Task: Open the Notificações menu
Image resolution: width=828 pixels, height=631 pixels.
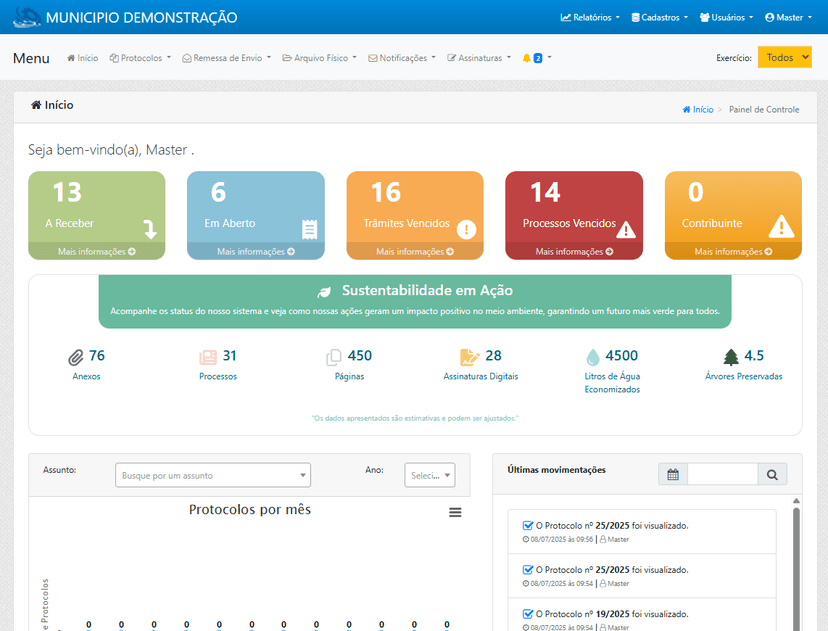Action: 402,58
